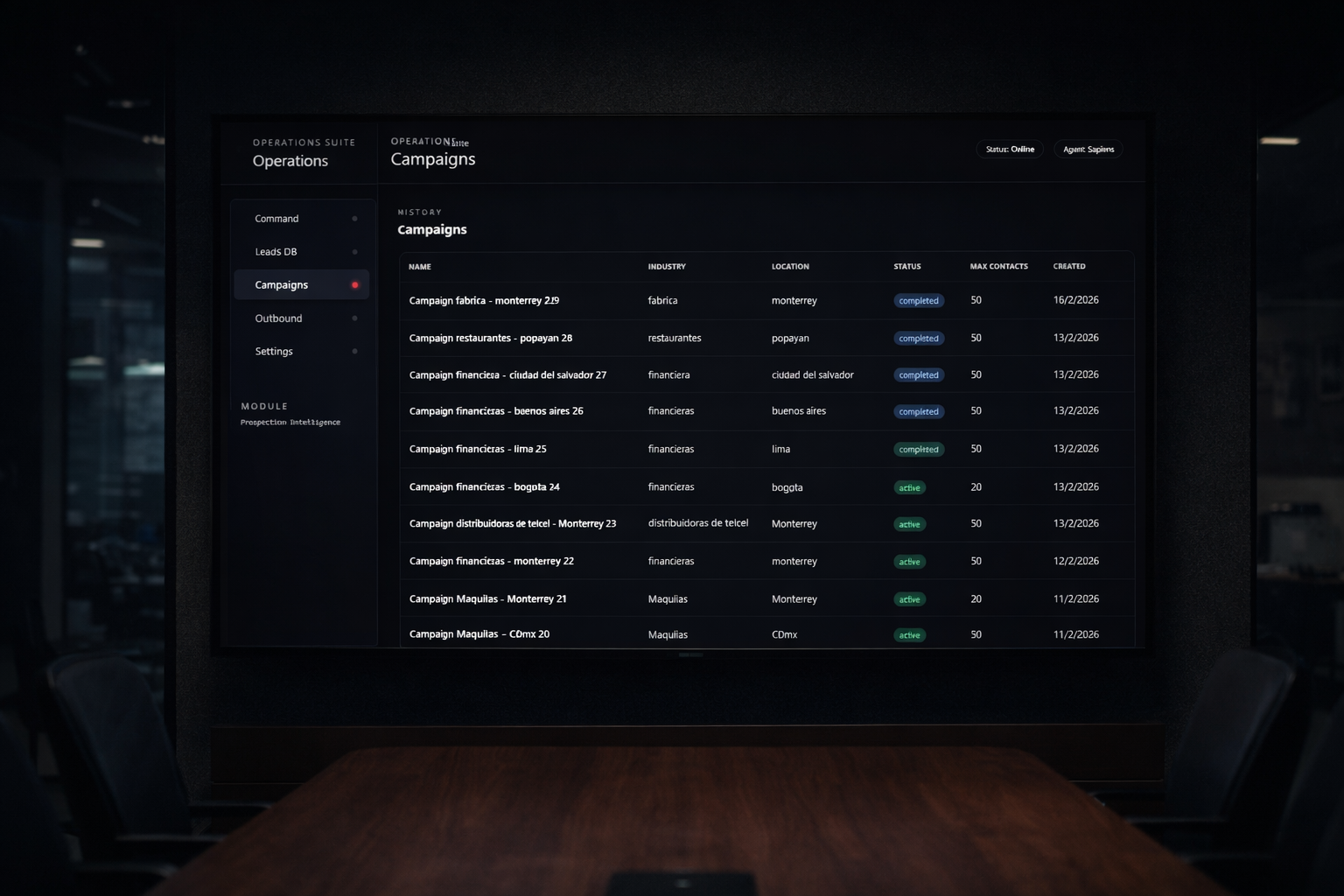Click the dot indicator next to Command
The height and width of the screenshot is (896, 1344).
(354, 219)
